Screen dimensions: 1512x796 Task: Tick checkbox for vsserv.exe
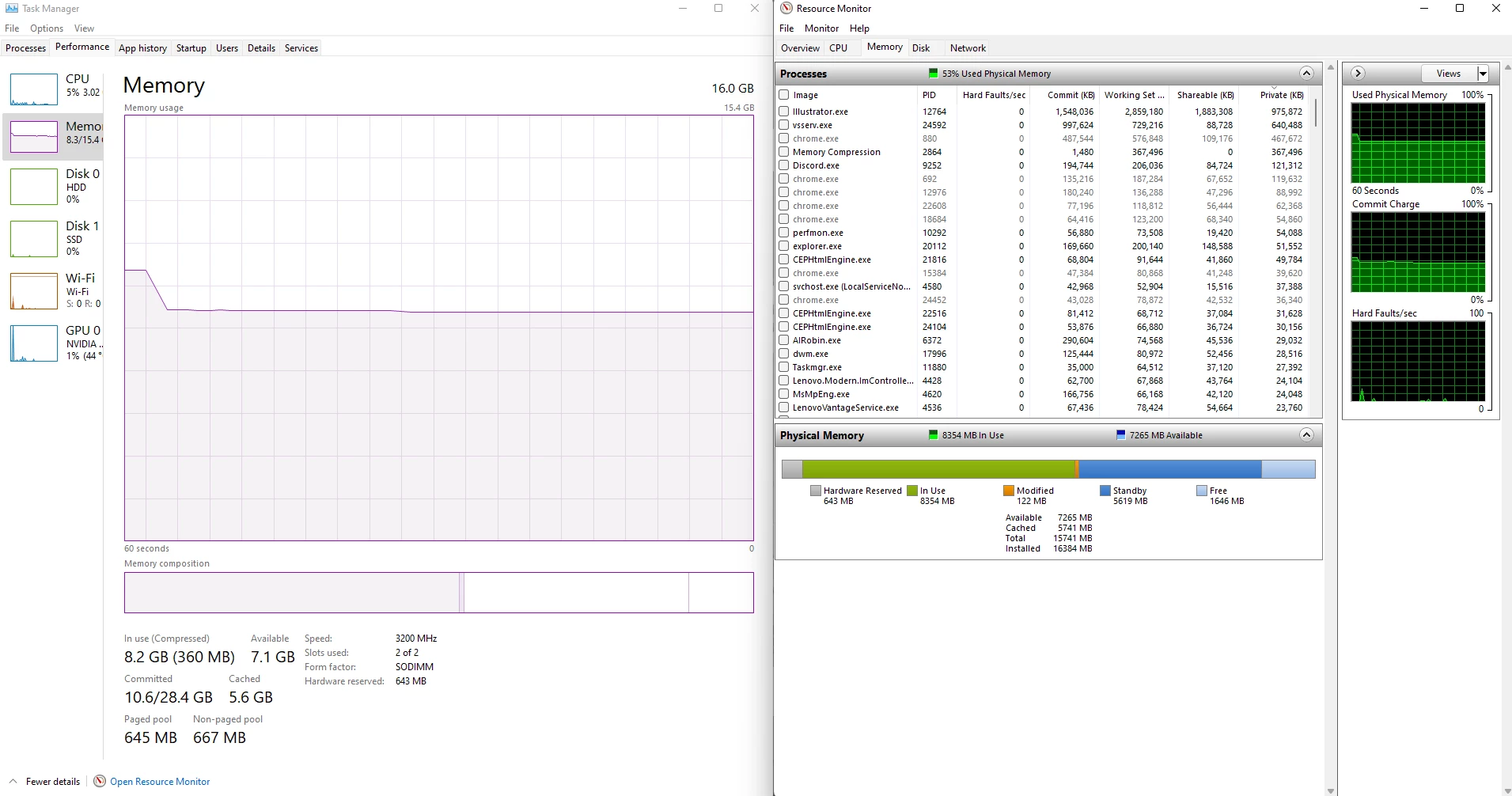tap(784, 125)
